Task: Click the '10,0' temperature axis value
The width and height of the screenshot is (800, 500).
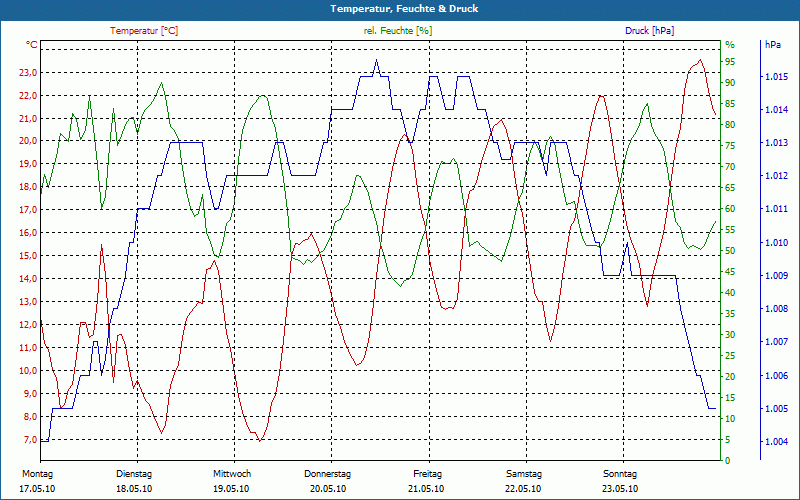Action: [x=28, y=370]
